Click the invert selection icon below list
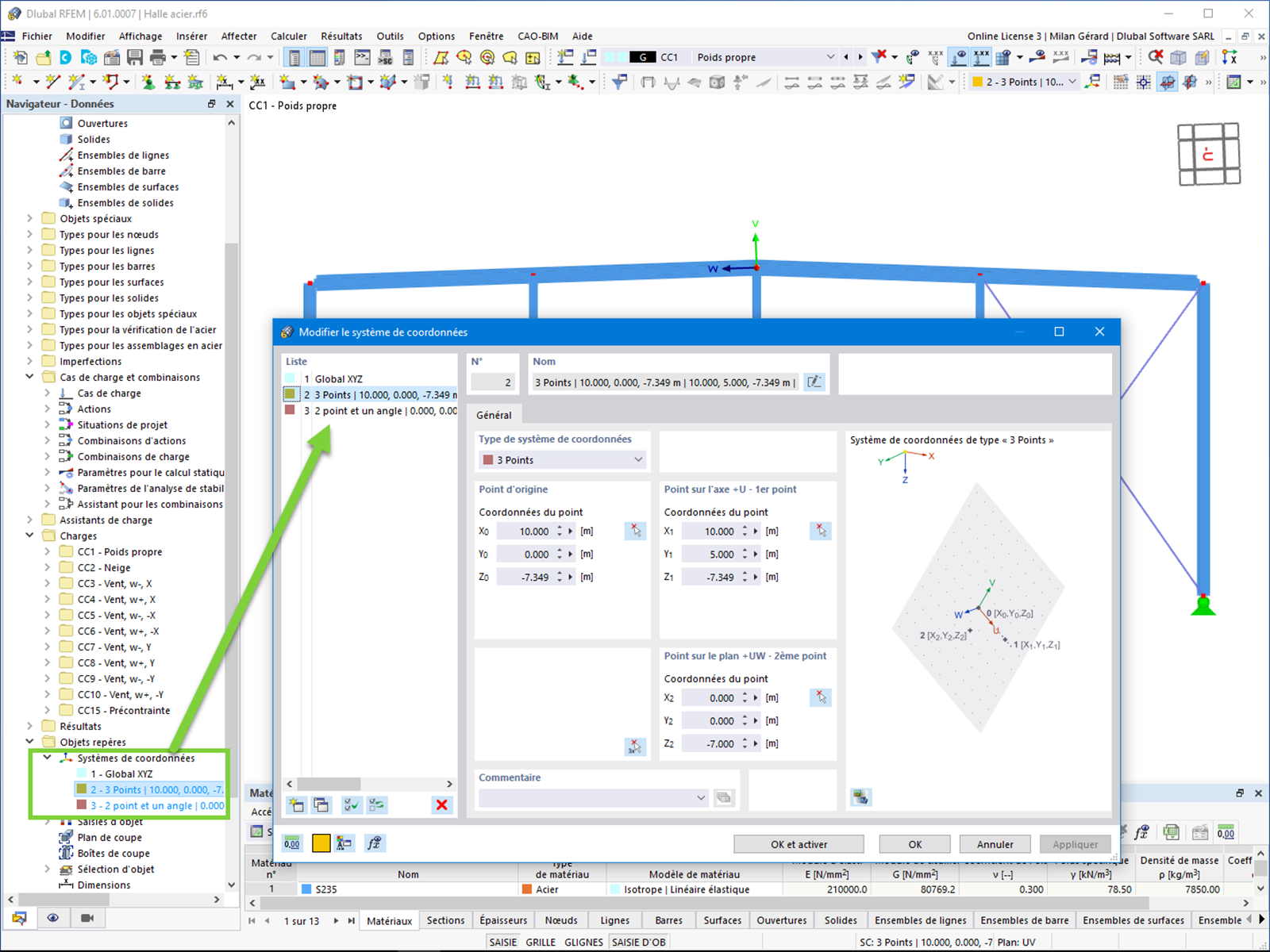Viewport: 1270px width, 952px height. point(376,805)
